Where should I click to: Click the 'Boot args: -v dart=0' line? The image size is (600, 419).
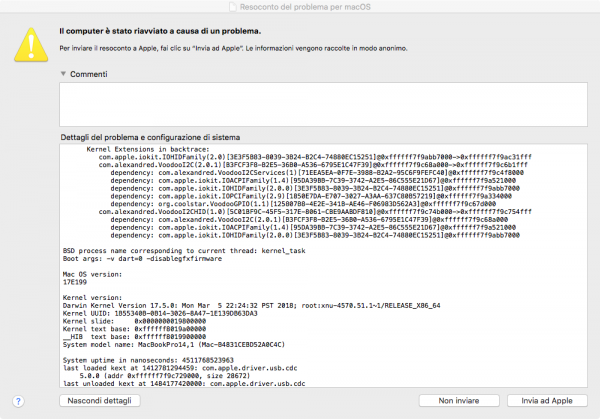coord(142,259)
